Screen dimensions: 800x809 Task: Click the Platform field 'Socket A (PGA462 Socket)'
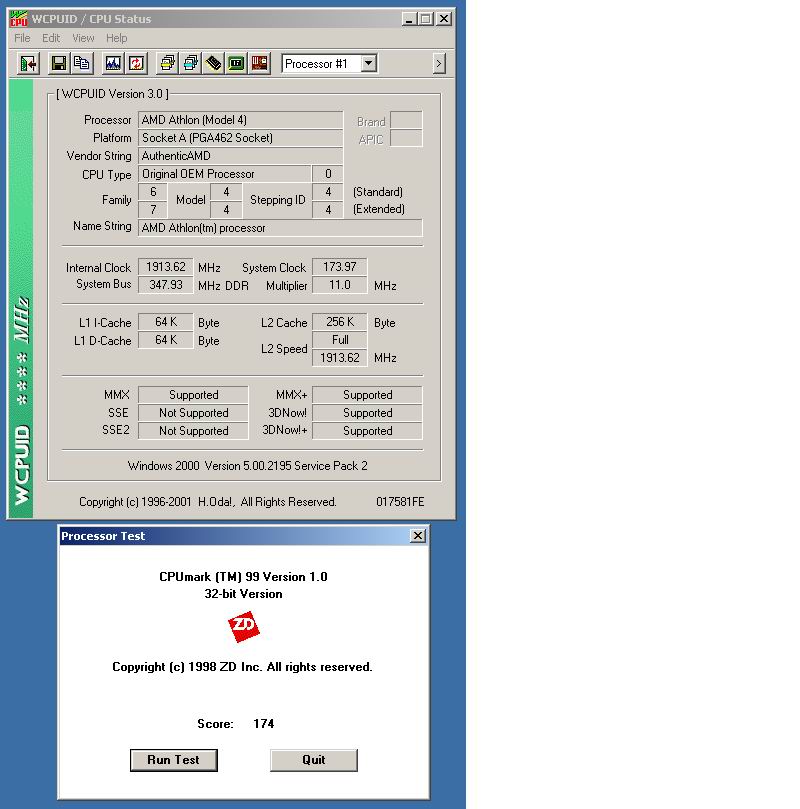click(240, 138)
